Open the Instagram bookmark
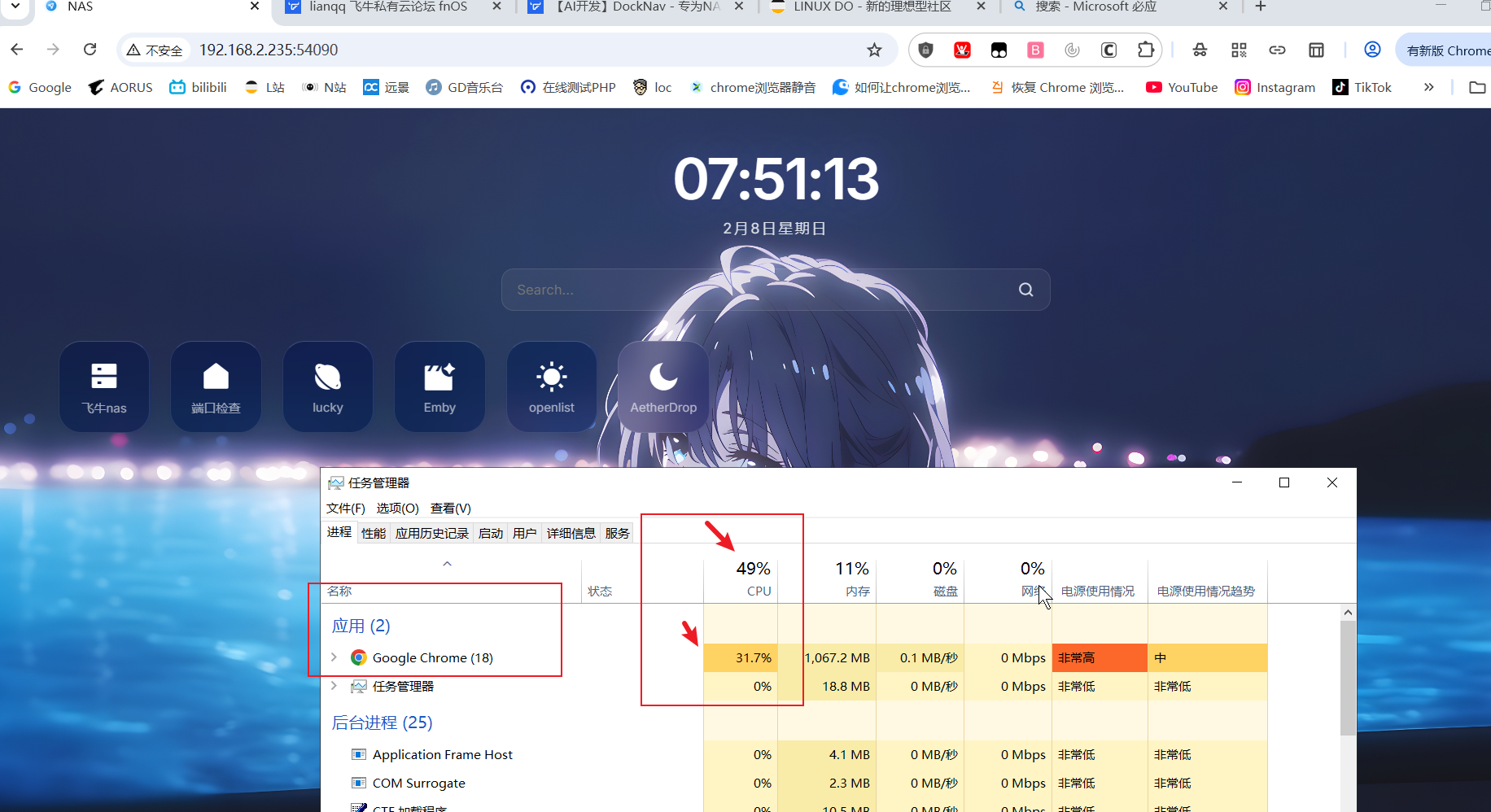Viewport: 1491px width, 812px height. (1275, 87)
